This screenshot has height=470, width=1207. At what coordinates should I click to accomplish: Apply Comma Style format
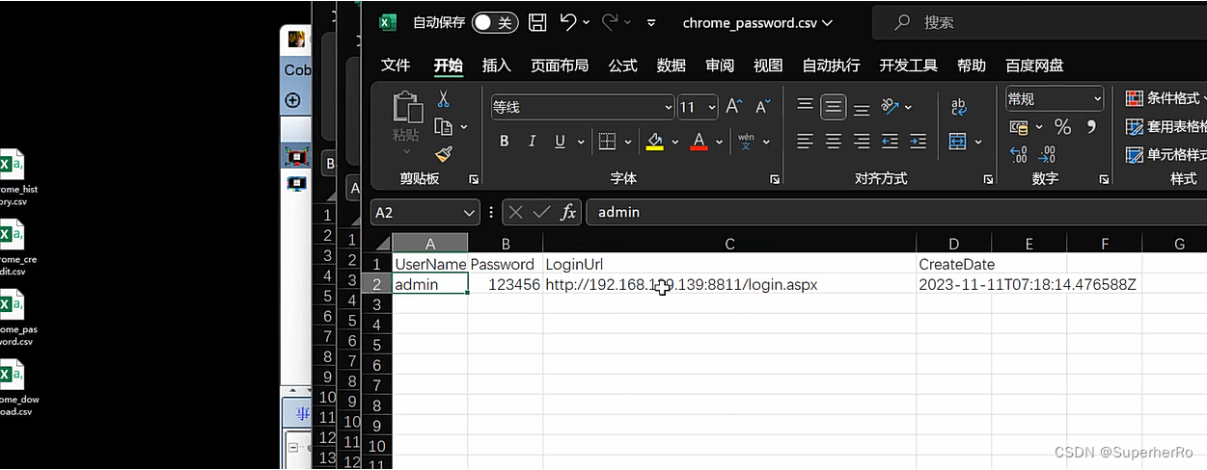pyautogui.click(x=1091, y=127)
